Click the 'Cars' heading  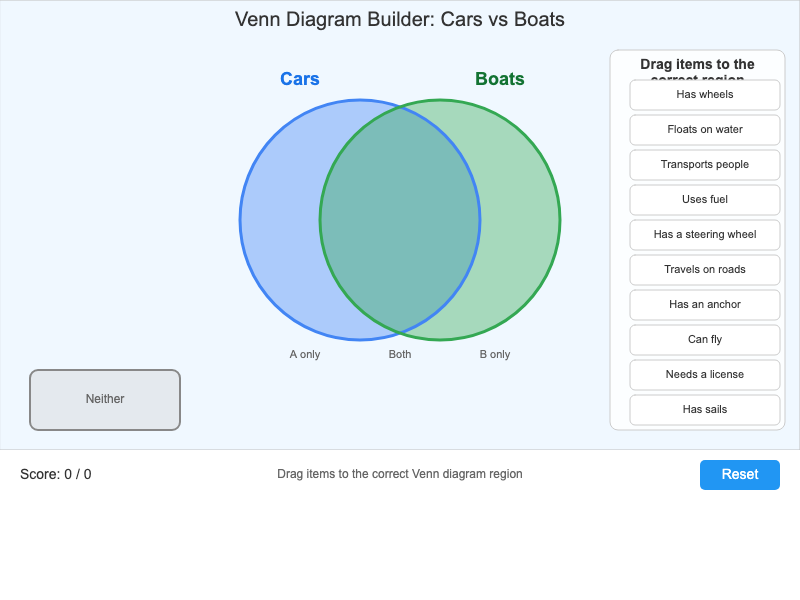pyautogui.click(x=299, y=79)
